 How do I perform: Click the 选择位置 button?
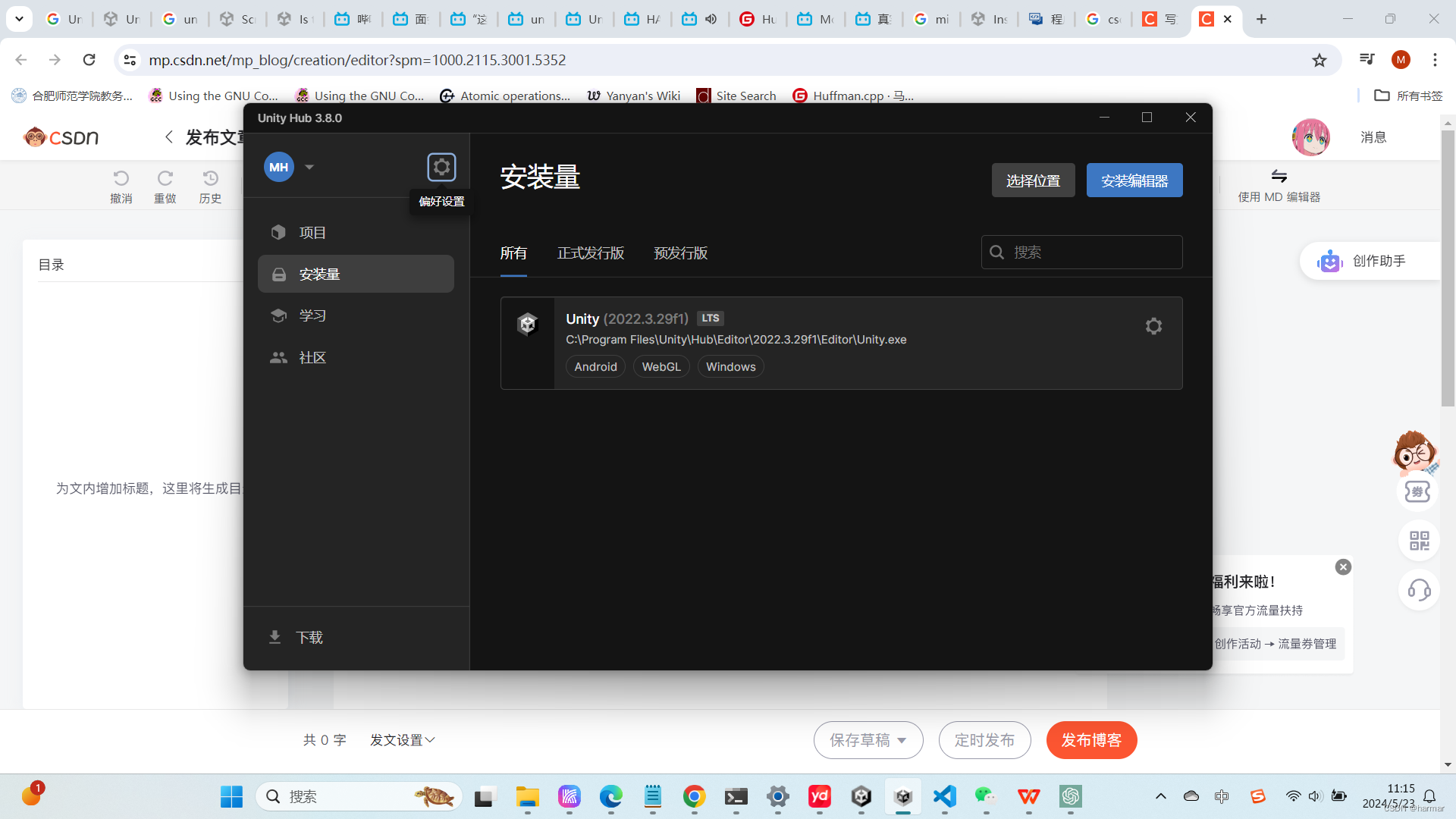pyautogui.click(x=1033, y=180)
